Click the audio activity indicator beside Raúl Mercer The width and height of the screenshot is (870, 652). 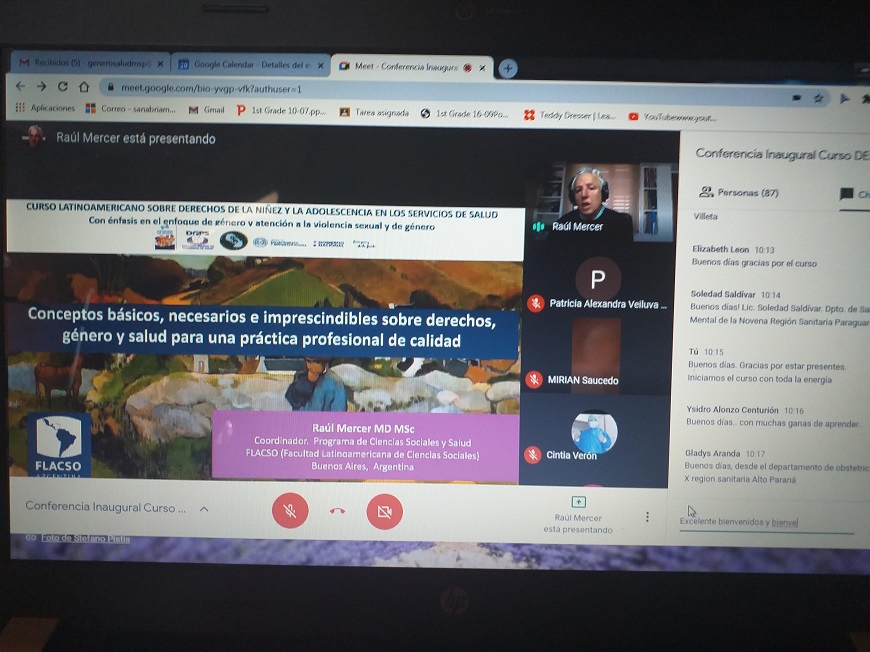pyautogui.click(x=538, y=226)
